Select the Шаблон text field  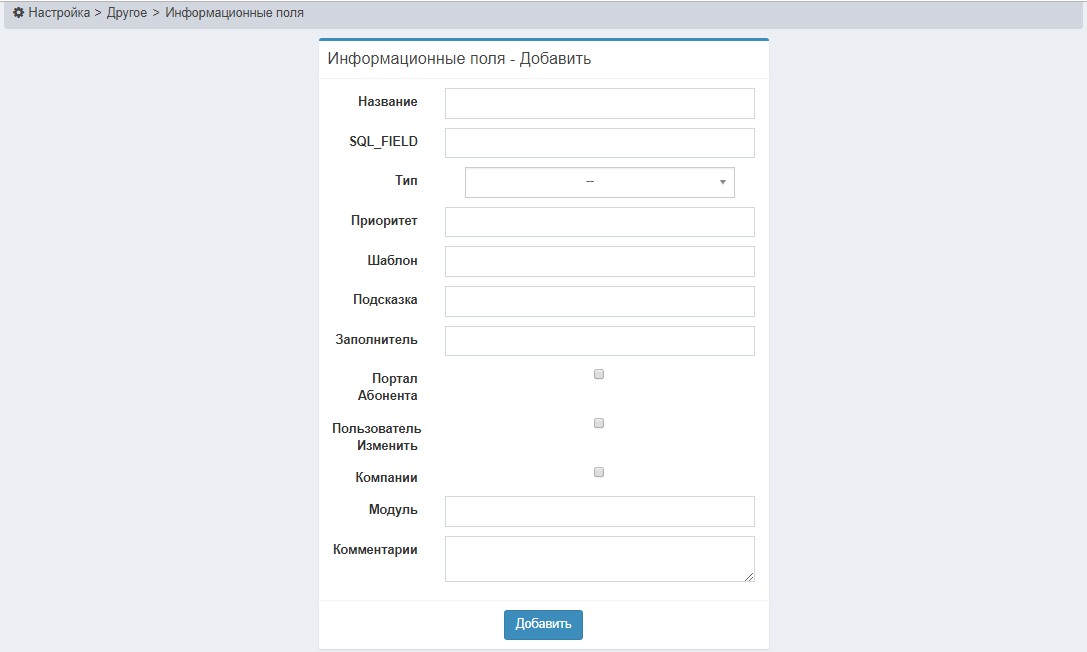(599, 261)
